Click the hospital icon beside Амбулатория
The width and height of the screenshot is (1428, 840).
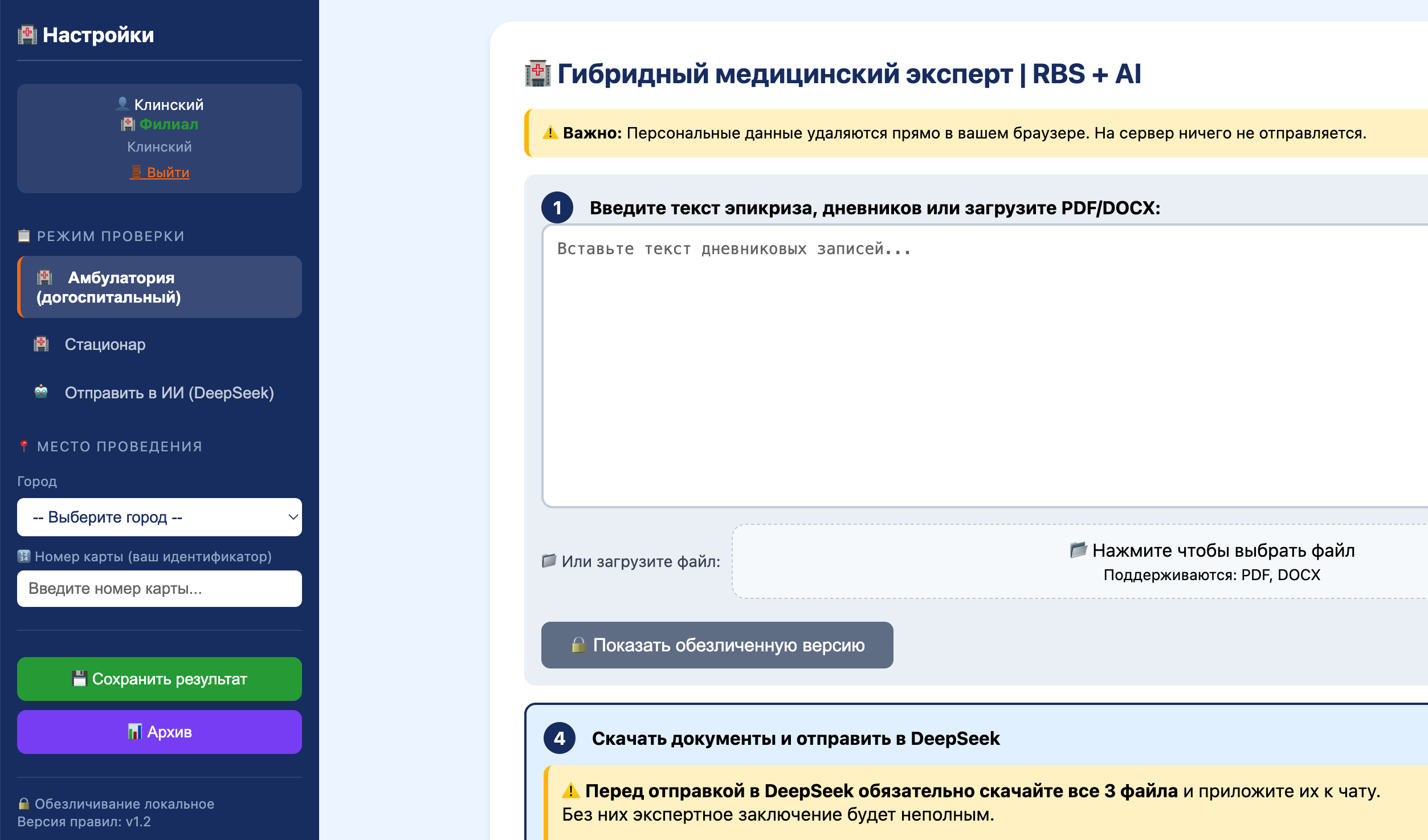pos(44,278)
